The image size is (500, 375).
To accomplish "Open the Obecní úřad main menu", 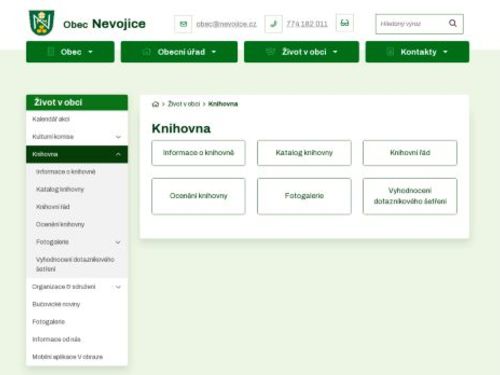I will [179, 52].
